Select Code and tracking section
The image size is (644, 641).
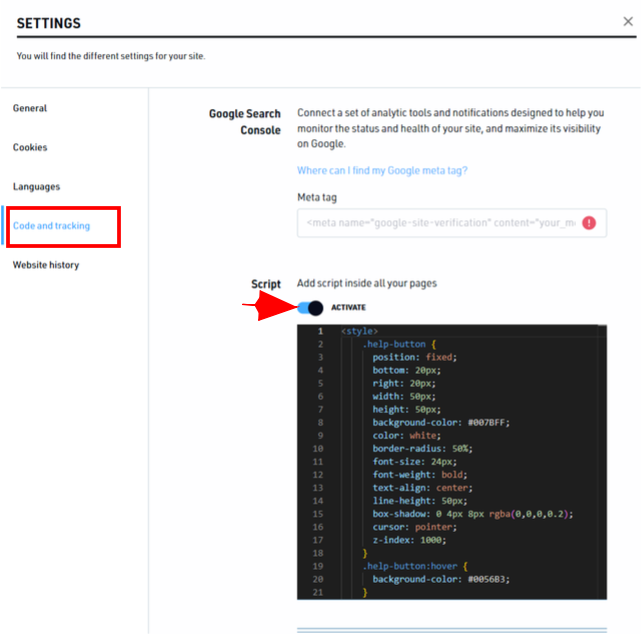(x=51, y=226)
